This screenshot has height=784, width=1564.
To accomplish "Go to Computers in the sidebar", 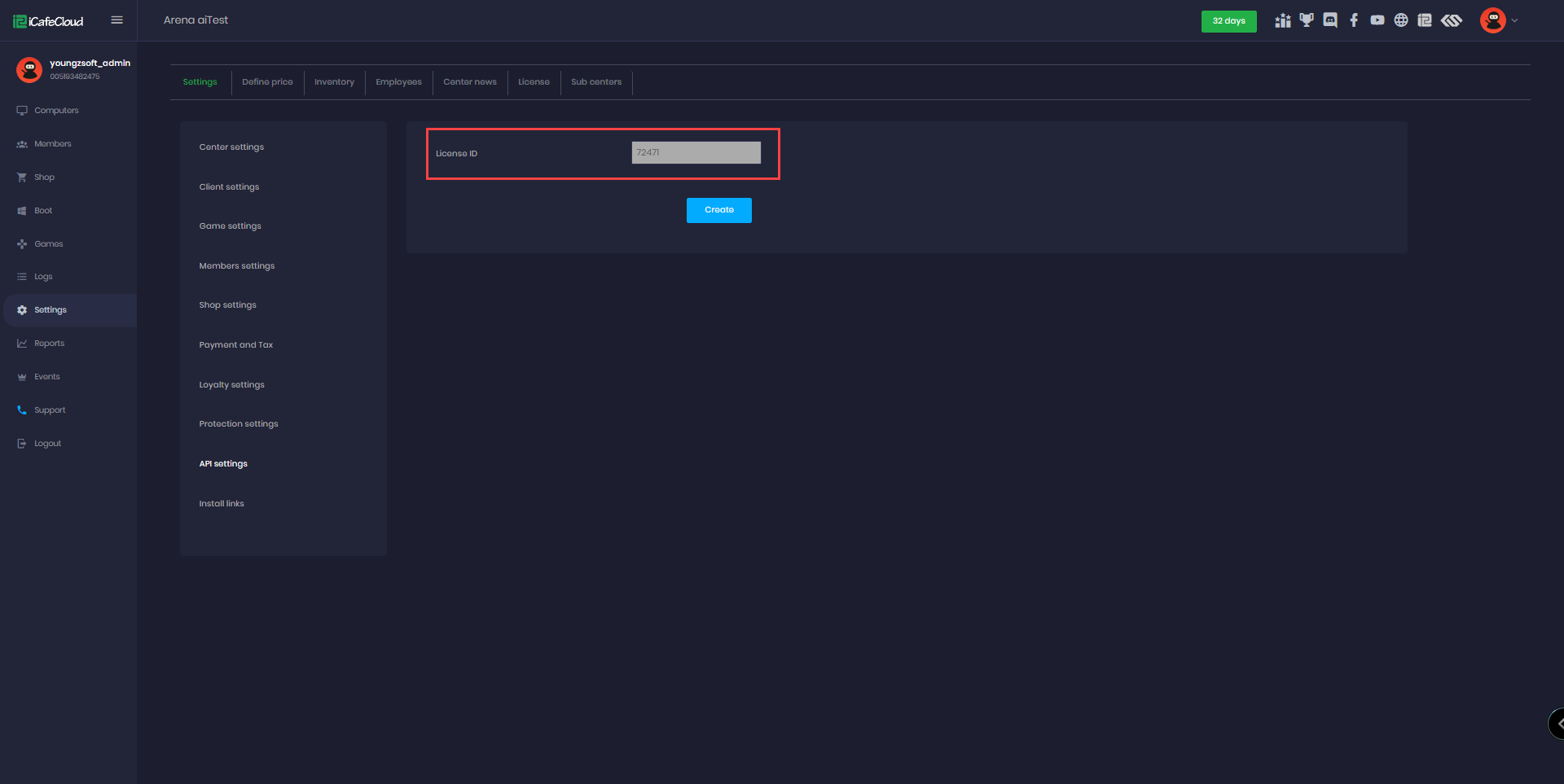I will coord(56,111).
